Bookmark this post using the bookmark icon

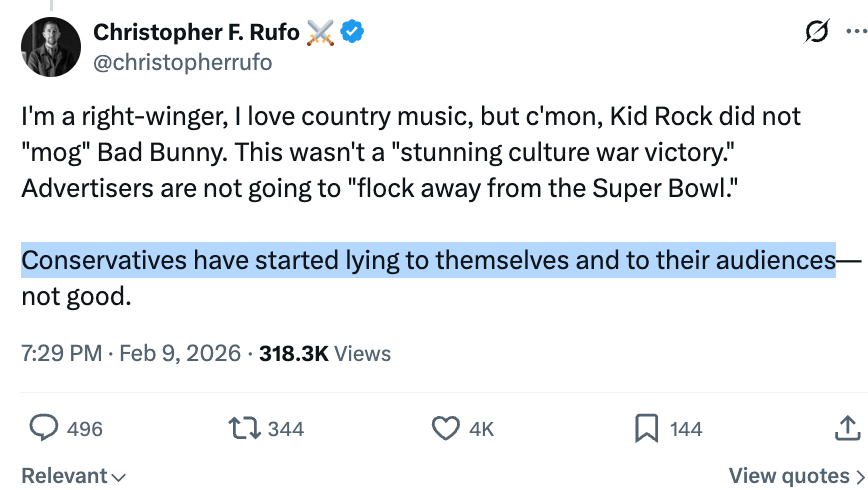(x=647, y=428)
